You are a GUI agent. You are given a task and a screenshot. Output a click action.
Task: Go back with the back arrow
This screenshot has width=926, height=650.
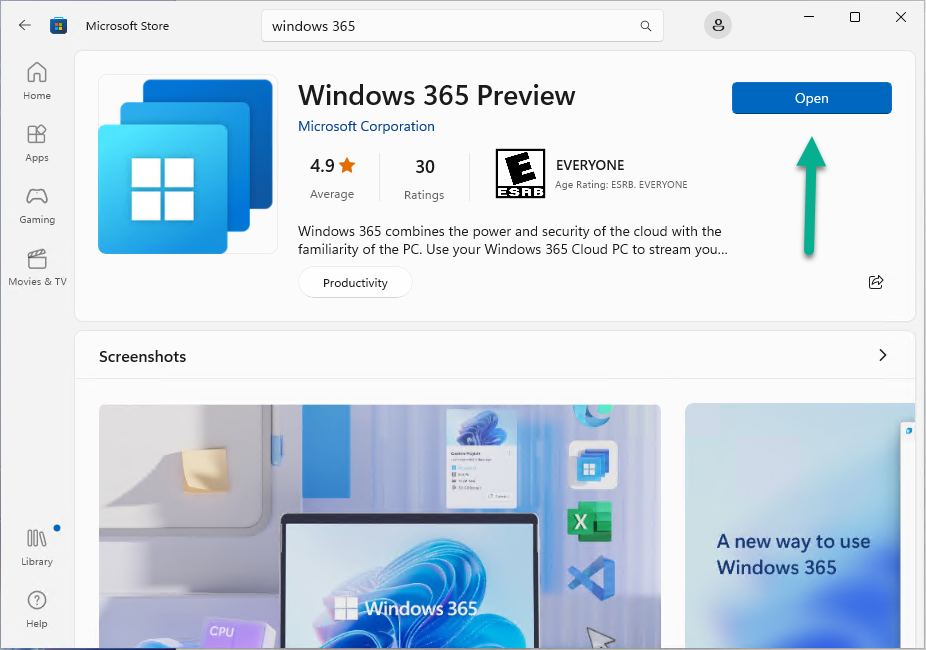point(25,25)
